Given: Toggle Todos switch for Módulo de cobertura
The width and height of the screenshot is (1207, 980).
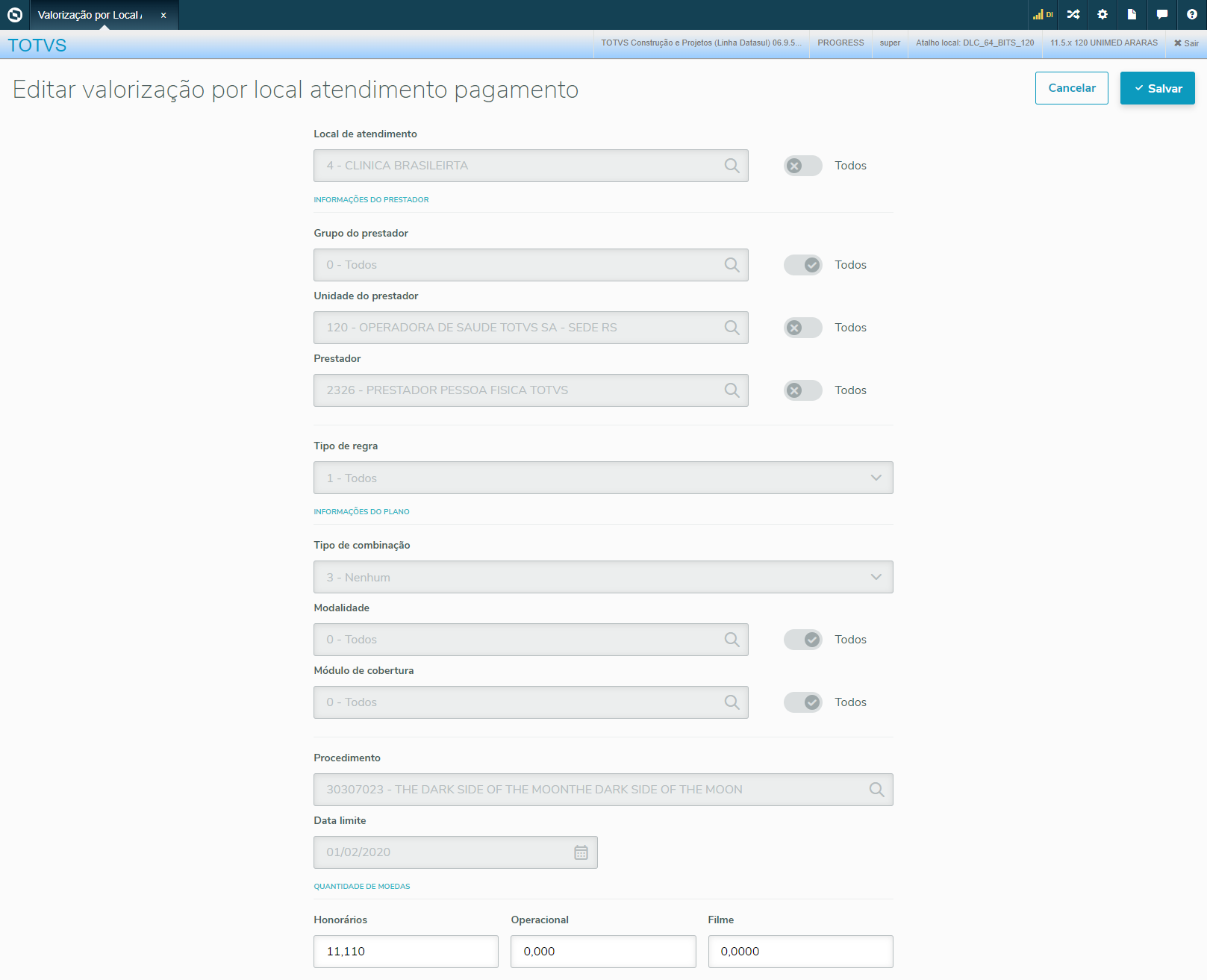Looking at the screenshot, I should 803,702.
